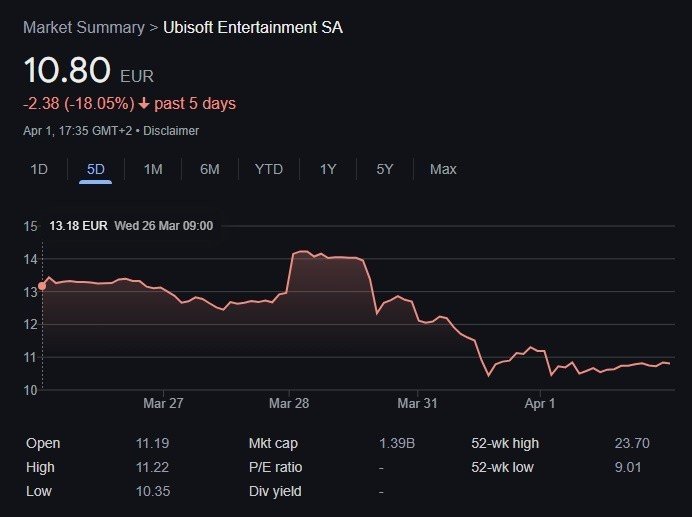This screenshot has height=517, width=692.
Task: Open the Disclaimer link
Action: pyautogui.click(x=171, y=131)
